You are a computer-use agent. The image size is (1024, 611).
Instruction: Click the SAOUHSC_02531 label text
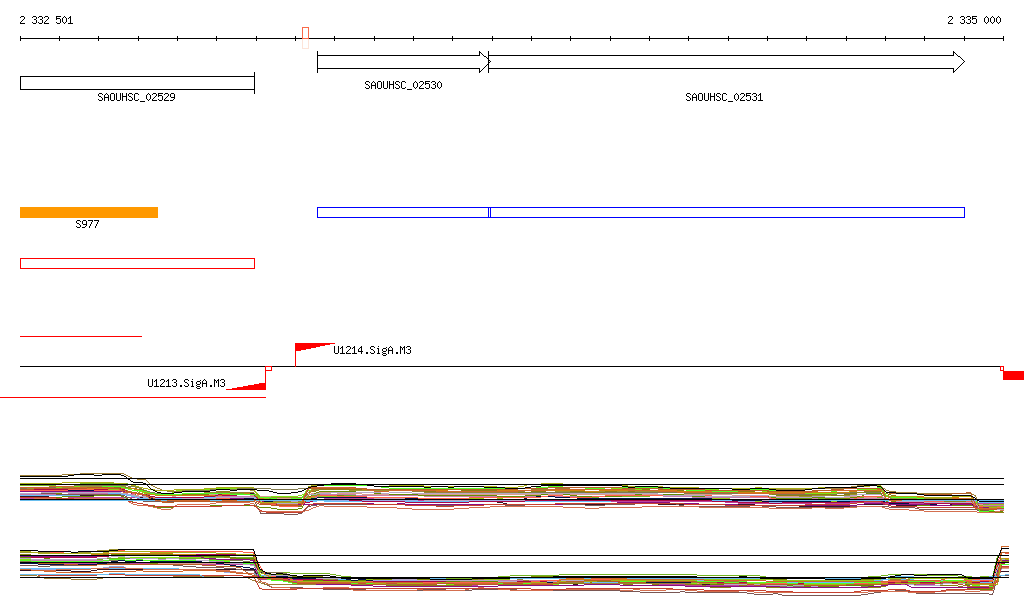pyautogui.click(x=724, y=97)
